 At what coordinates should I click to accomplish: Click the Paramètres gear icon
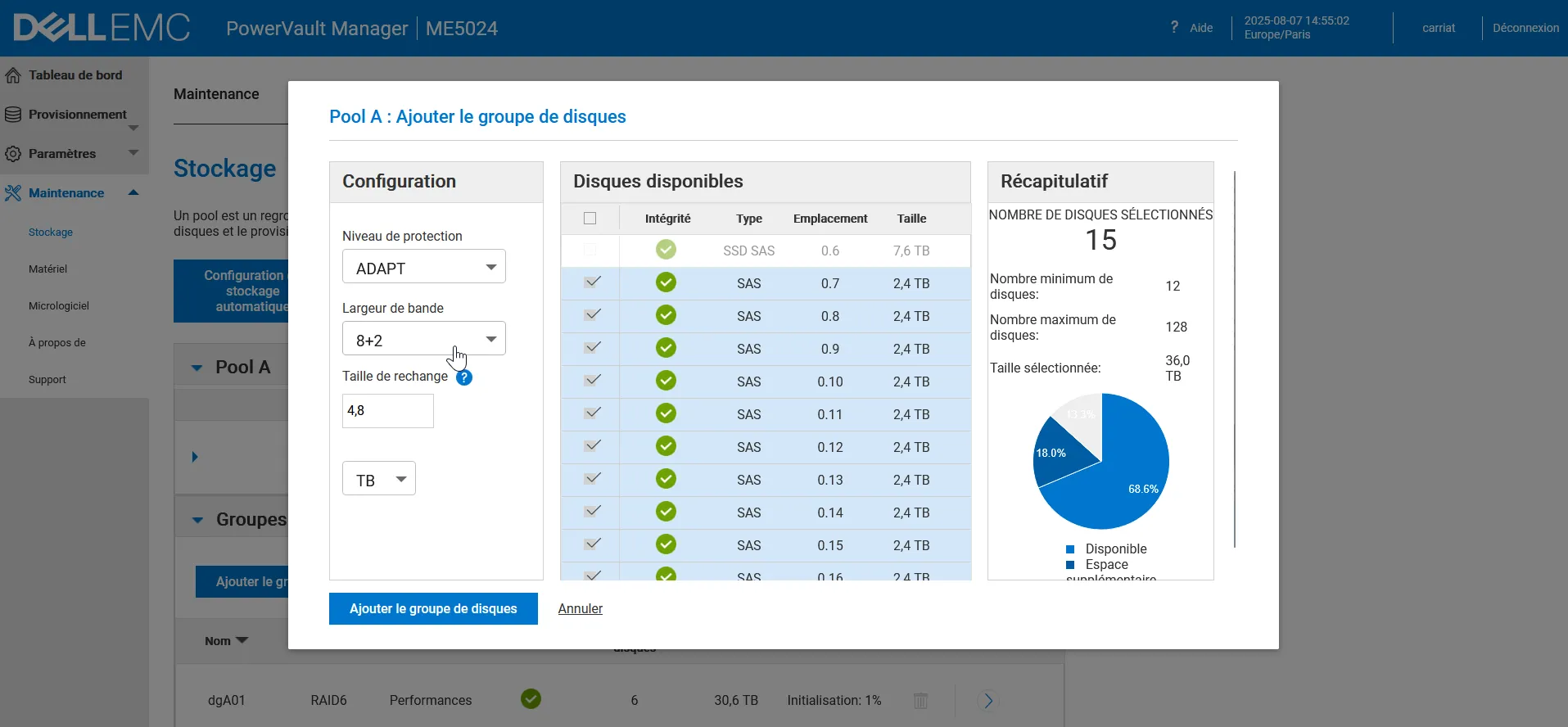[13, 154]
